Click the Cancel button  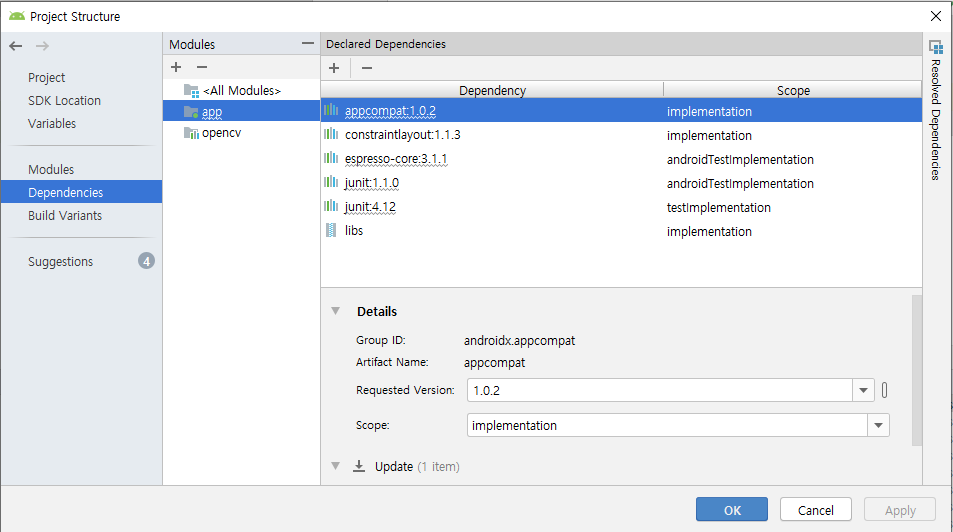[x=815, y=510]
